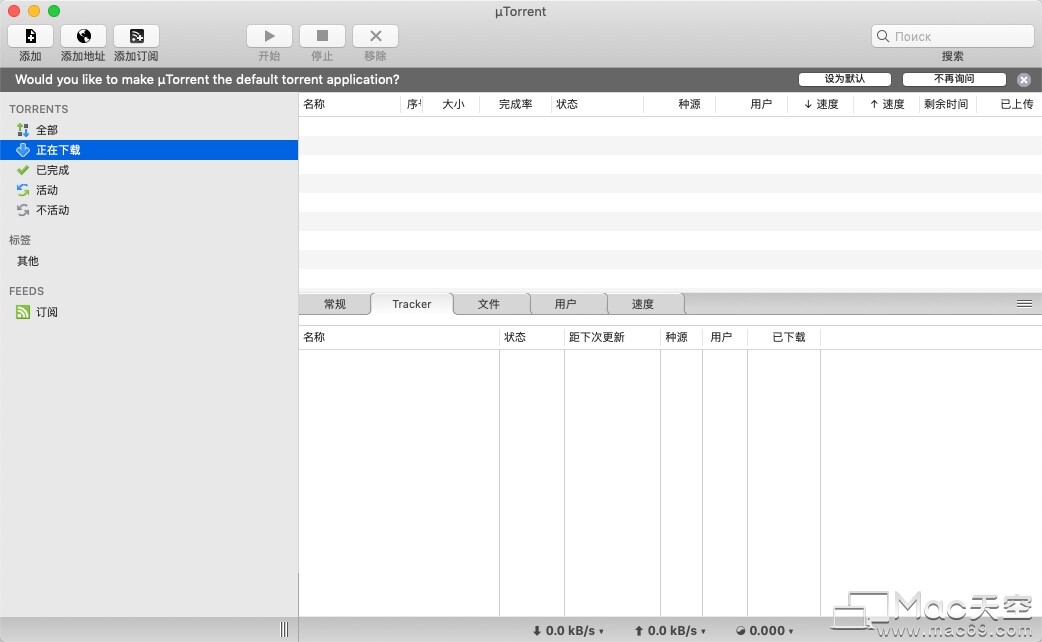Click the 添加地址 add URL icon
Screen dimensions: 1042x642
pos(83,36)
